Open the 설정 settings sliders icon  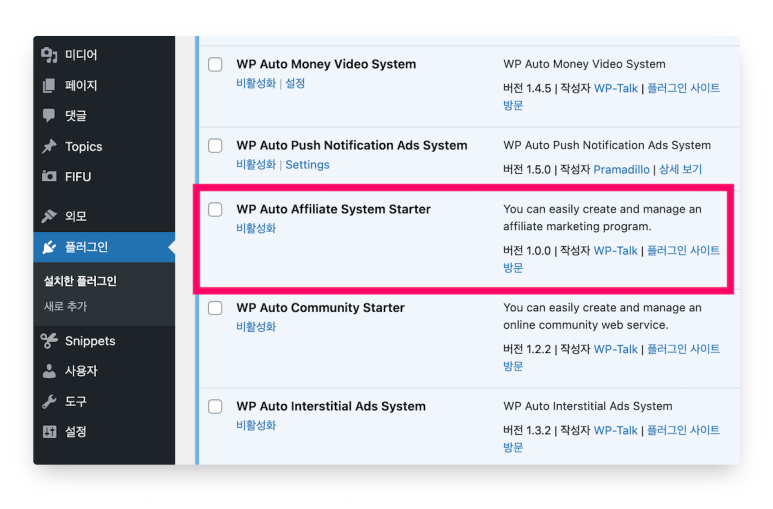(x=49, y=432)
